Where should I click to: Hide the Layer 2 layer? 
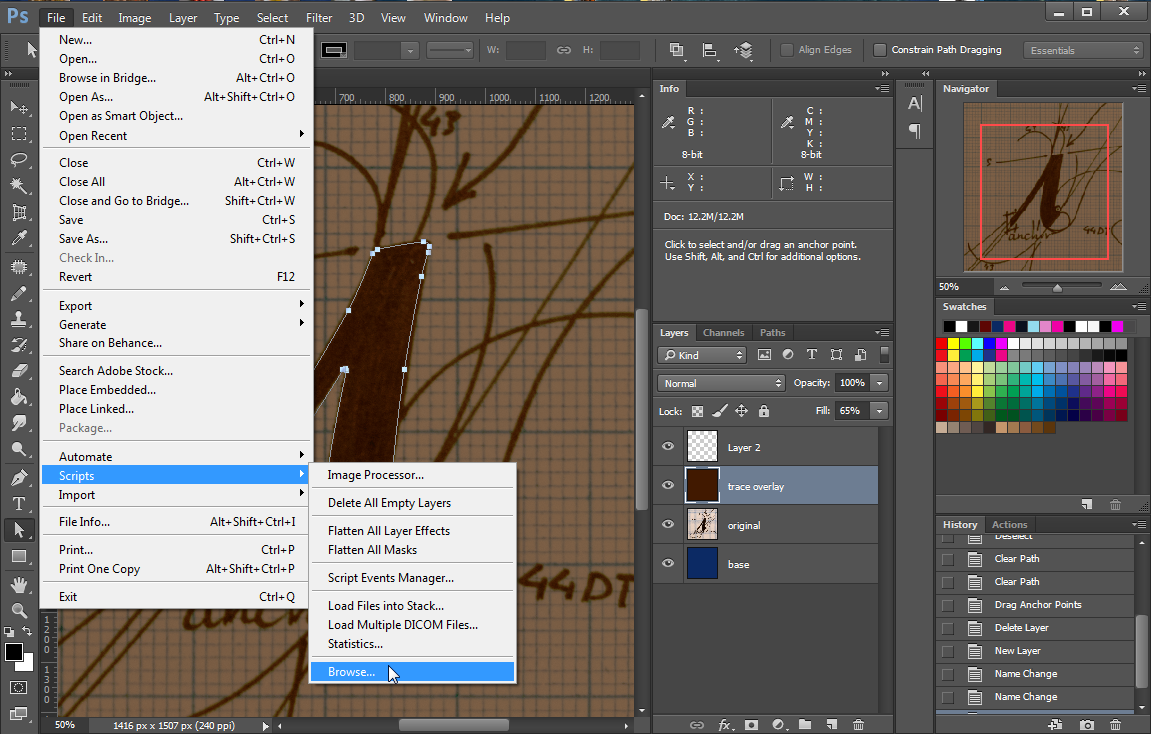pyautogui.click(x=668, y=446)
